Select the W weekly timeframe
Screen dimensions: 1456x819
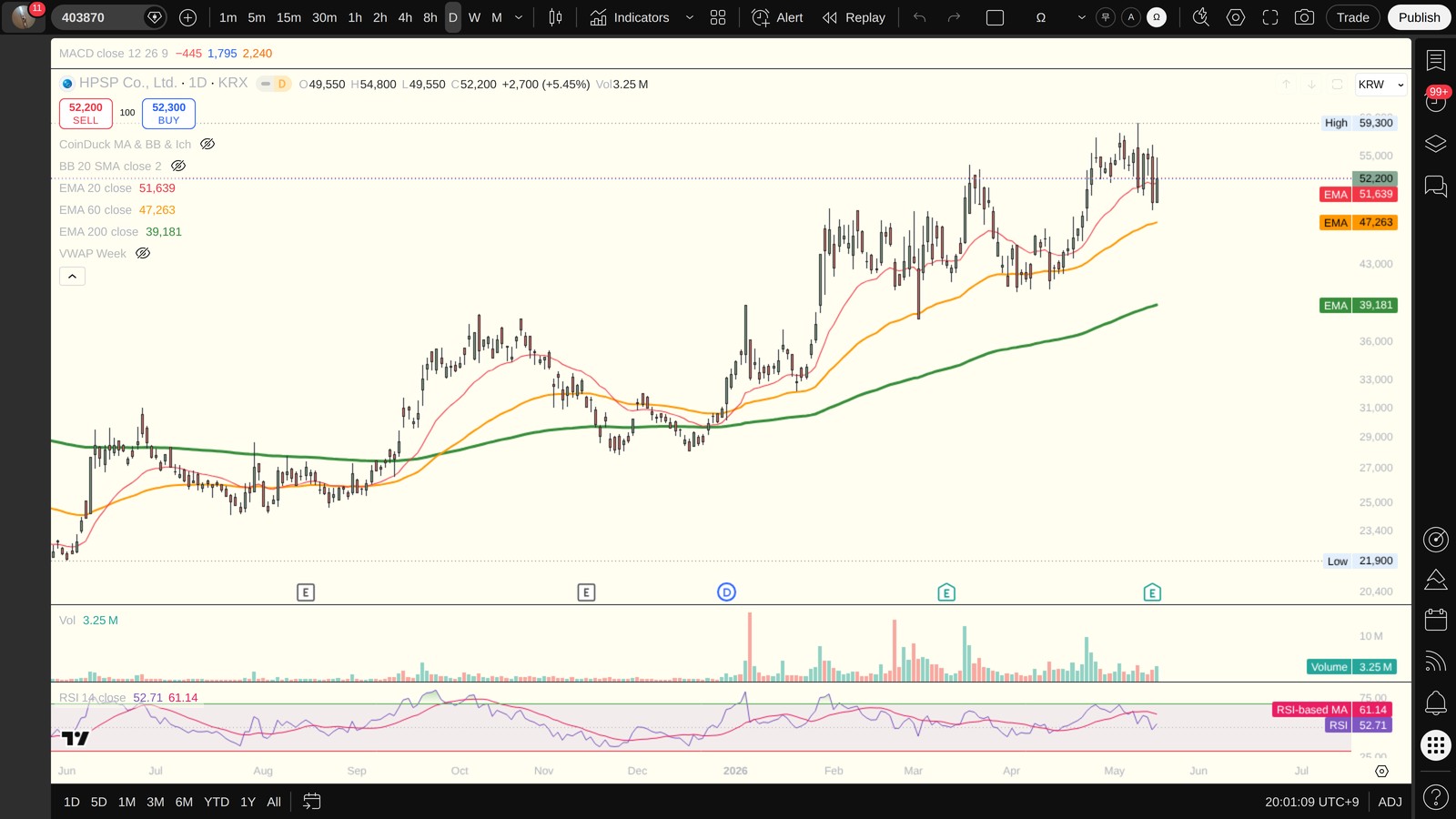coord(474,17)
